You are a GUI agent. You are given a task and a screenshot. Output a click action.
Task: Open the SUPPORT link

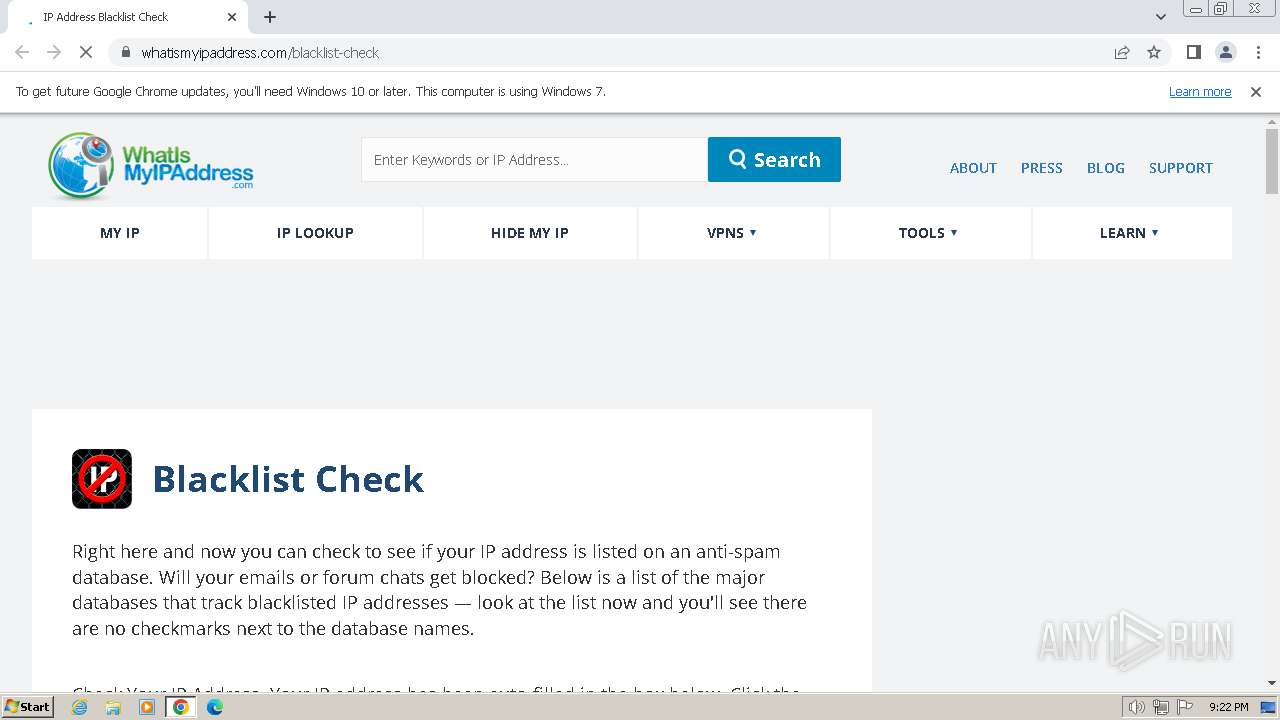pyautogui.click(x=1180, y=168)
